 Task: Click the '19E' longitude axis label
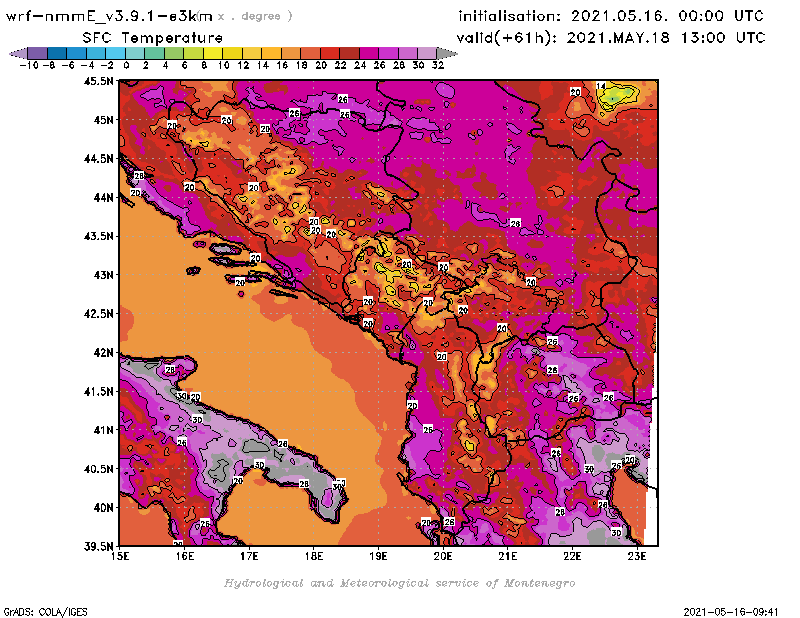click(378, 556)
